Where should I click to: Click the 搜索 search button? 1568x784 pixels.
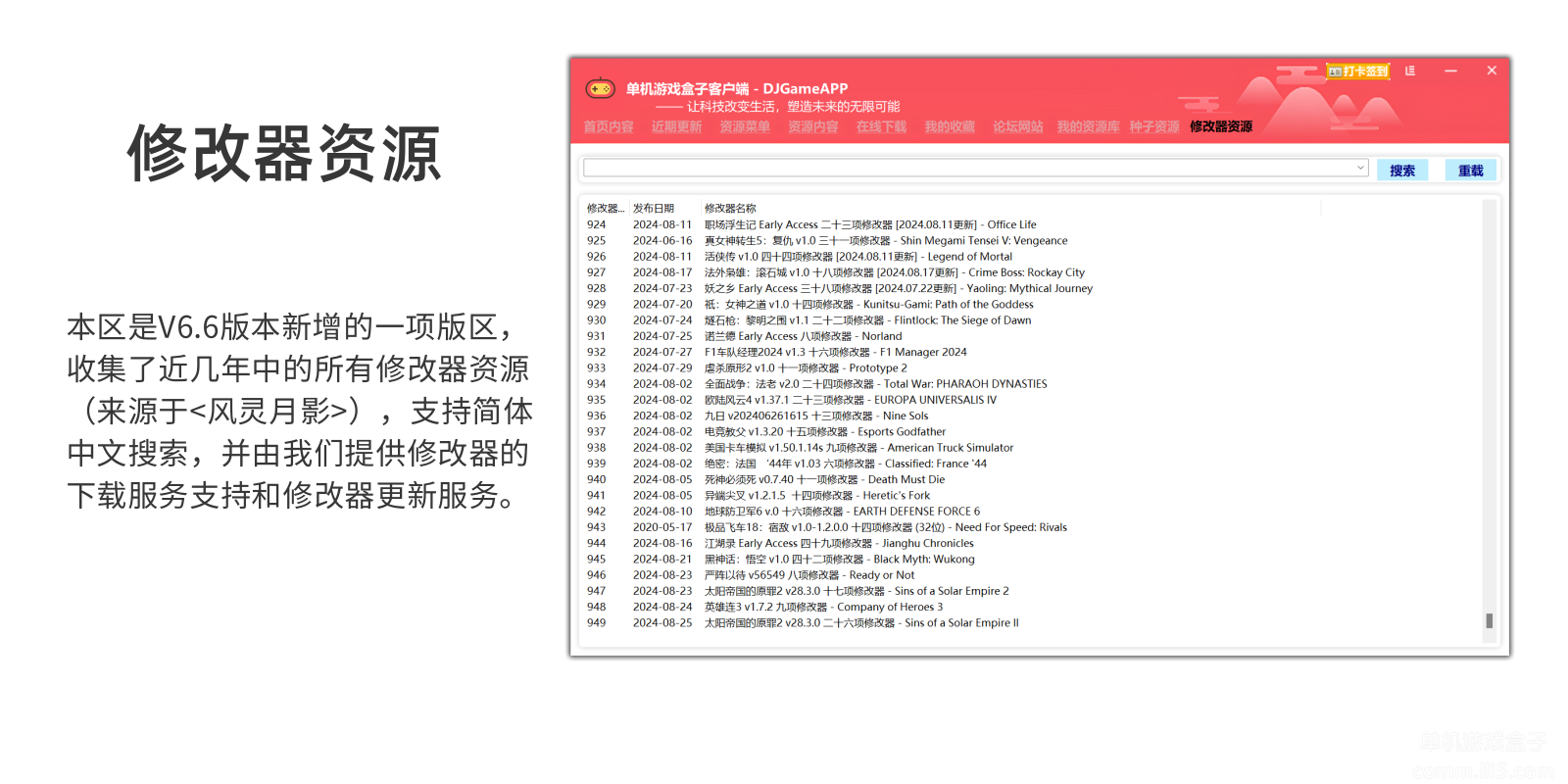click(x=1402, y=171)
